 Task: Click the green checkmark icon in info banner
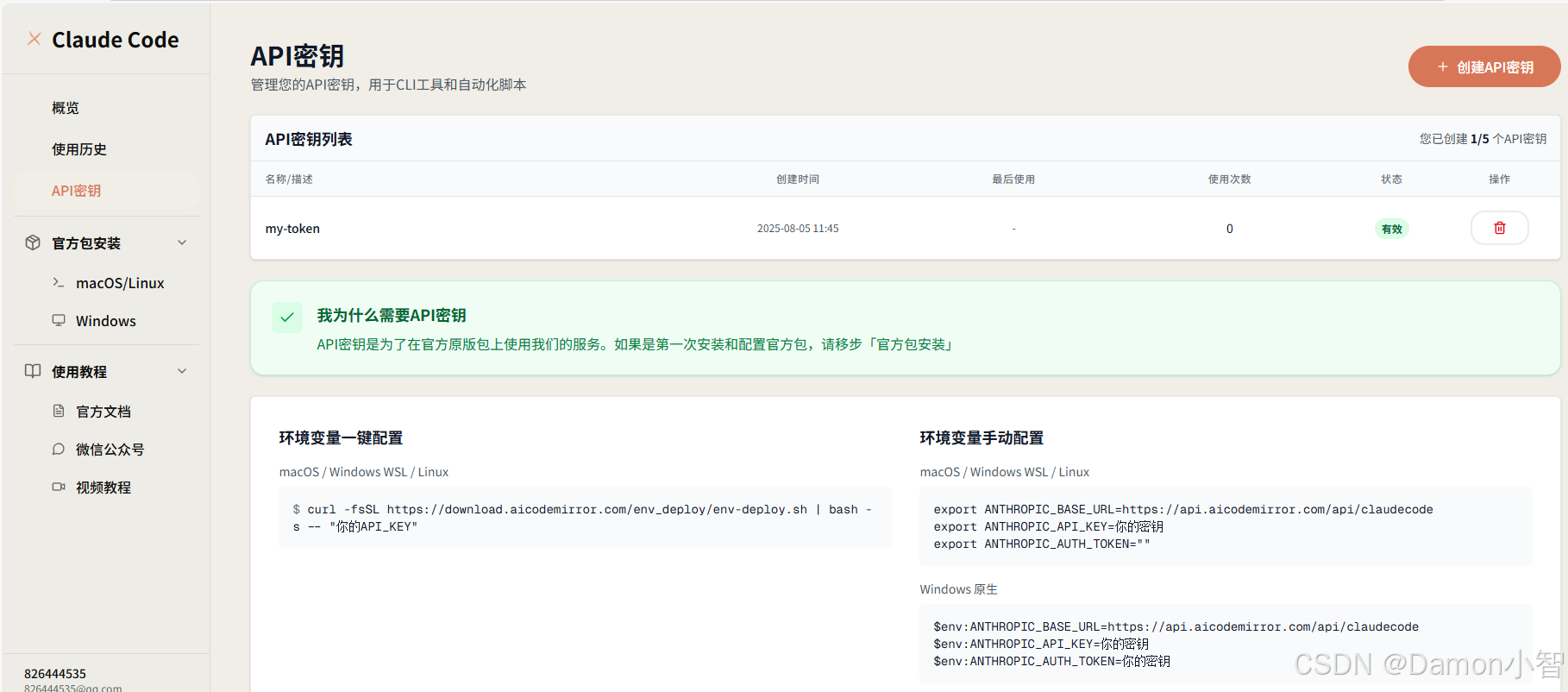coord(287,317)
